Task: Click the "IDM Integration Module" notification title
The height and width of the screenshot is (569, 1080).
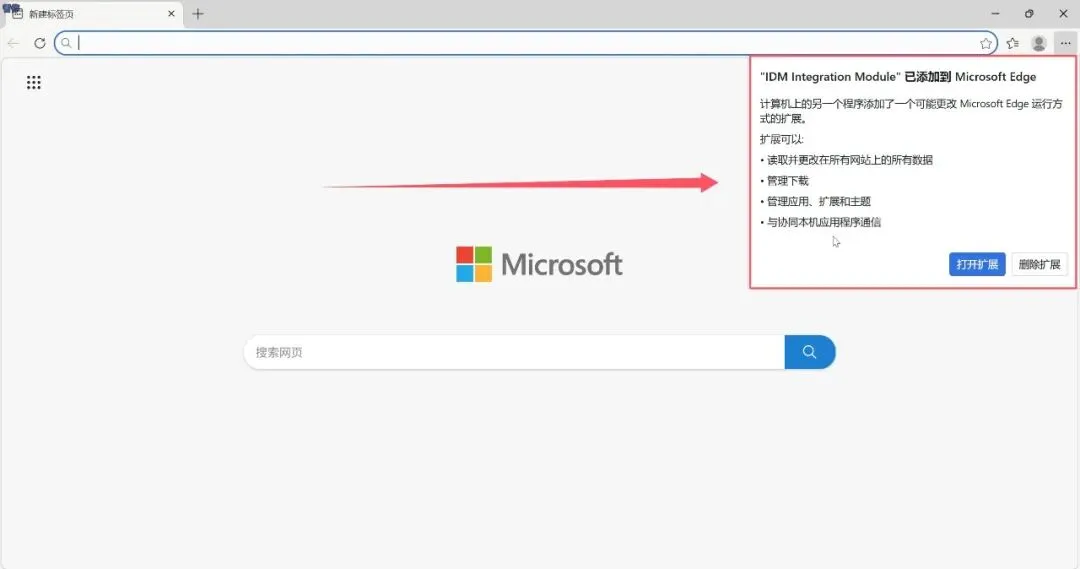Action: 898,77
